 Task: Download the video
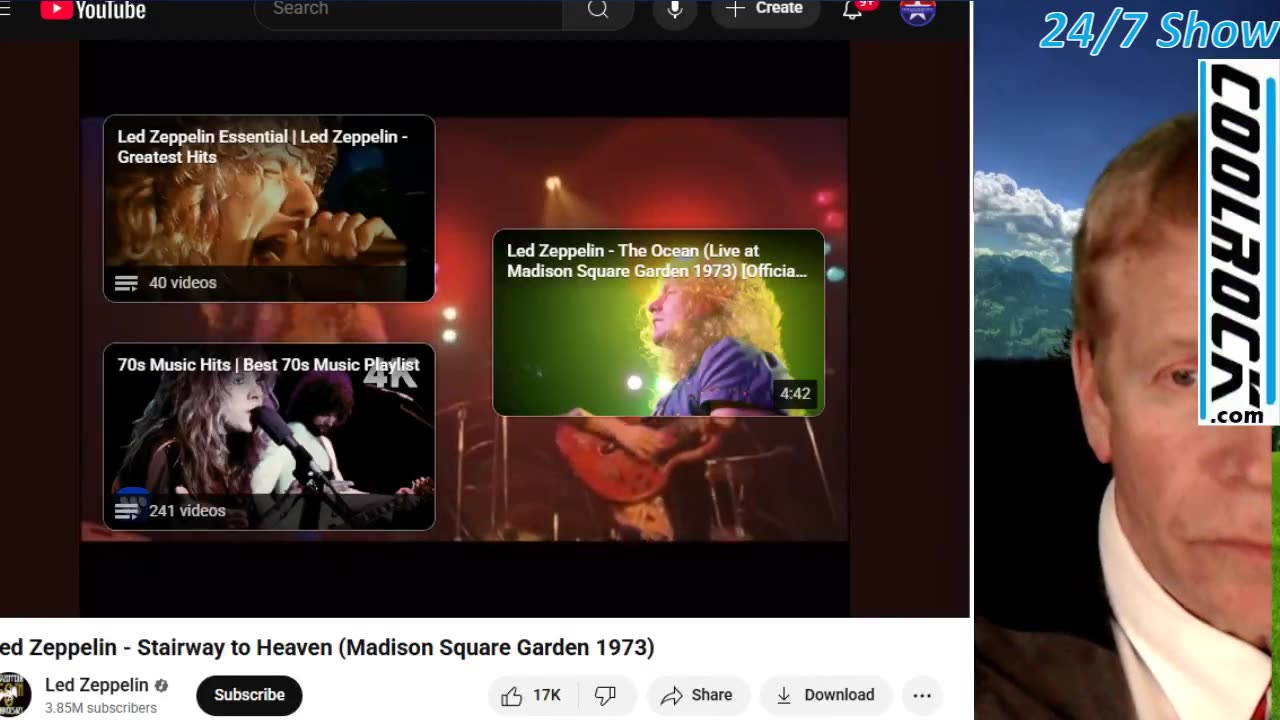(x=826, y=695)
